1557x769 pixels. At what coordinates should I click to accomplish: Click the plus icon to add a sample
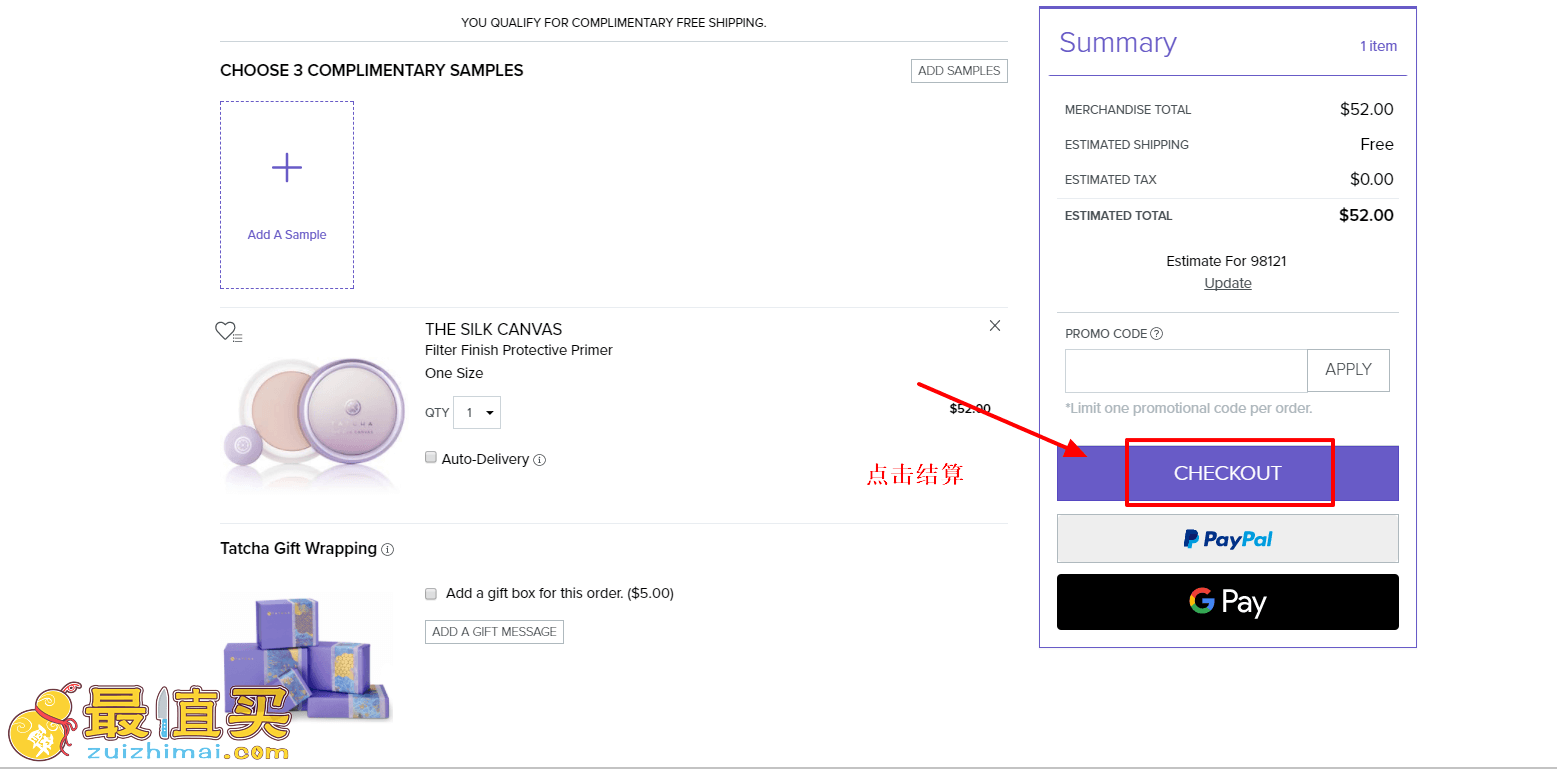pyautogui.click(x=287, y=167)
